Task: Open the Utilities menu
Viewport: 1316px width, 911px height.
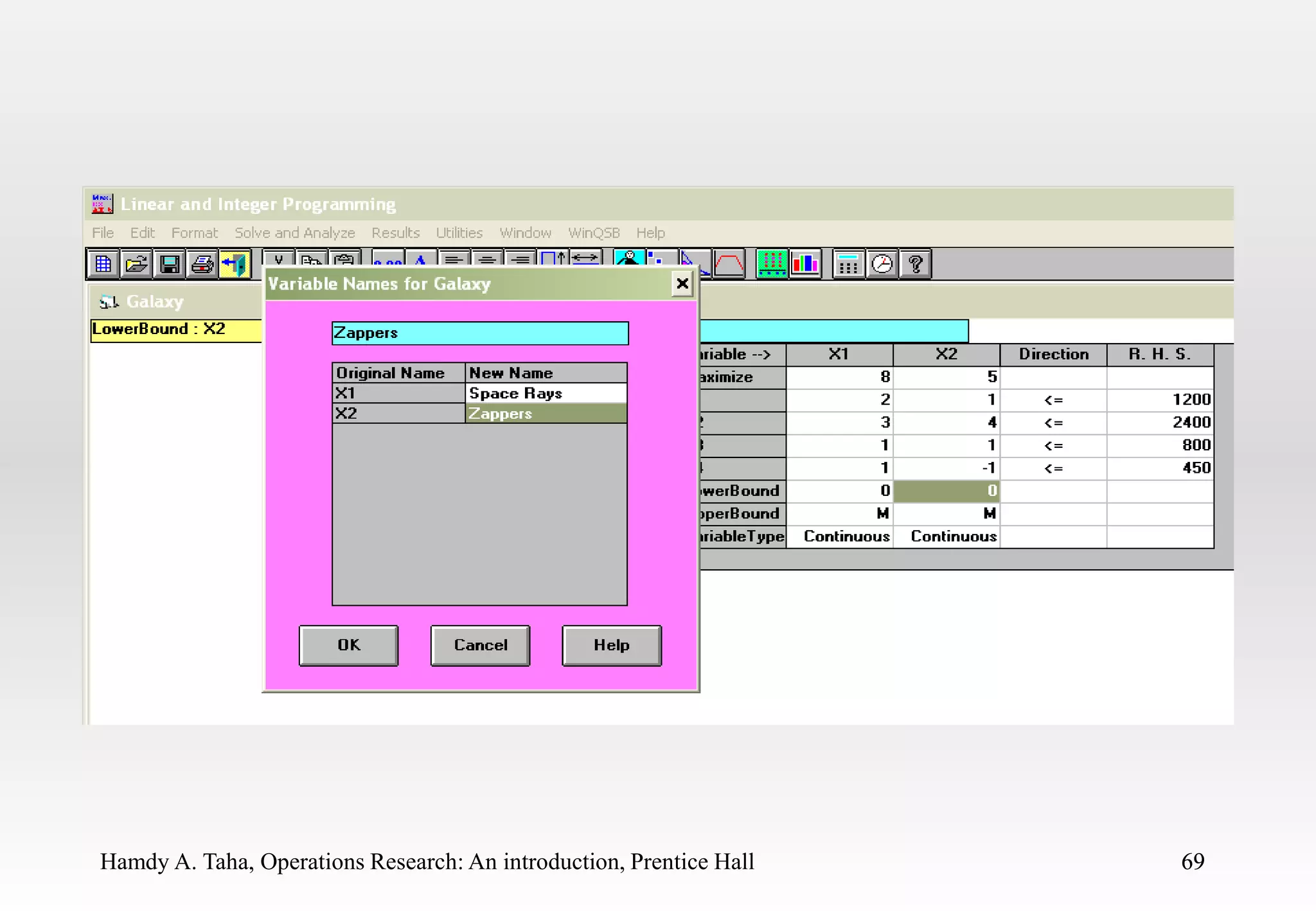Action: coord(459,233)
